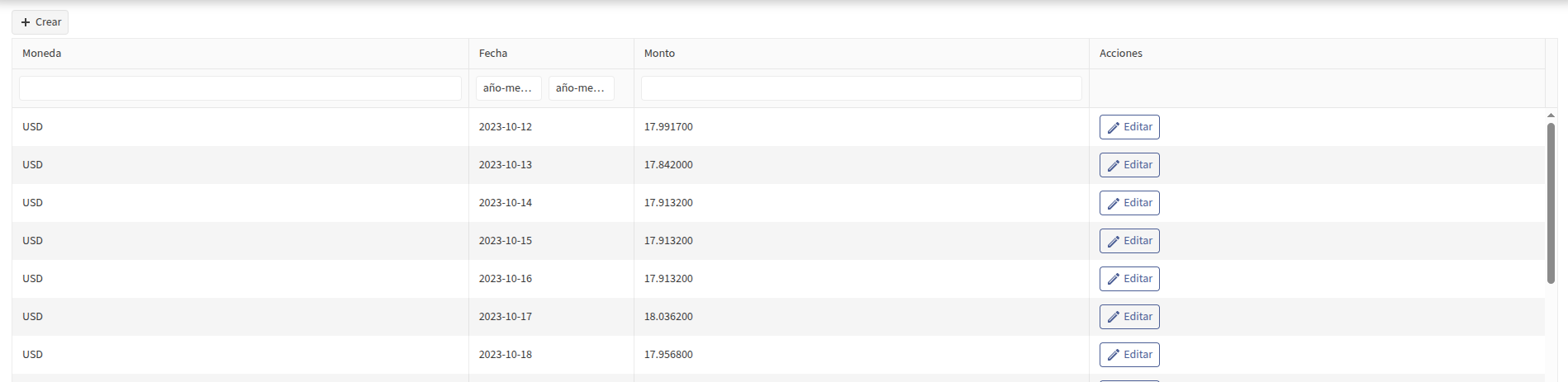1568x382 pixels.
Task: Select amount 17.956800
Action: pyautogui.click(x=668, y=355)
